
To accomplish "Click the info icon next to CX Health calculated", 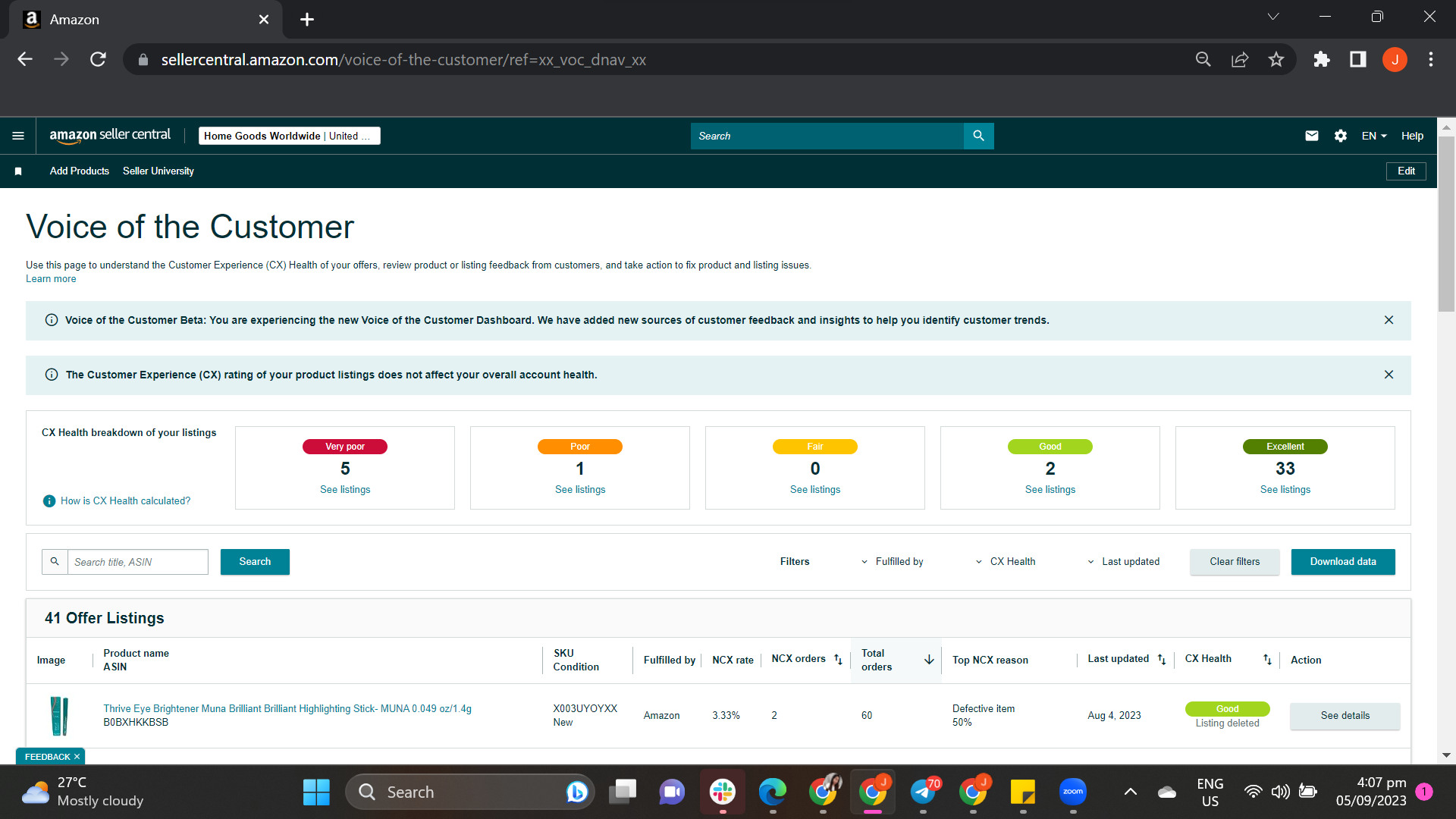I will (x=49, y=501).
